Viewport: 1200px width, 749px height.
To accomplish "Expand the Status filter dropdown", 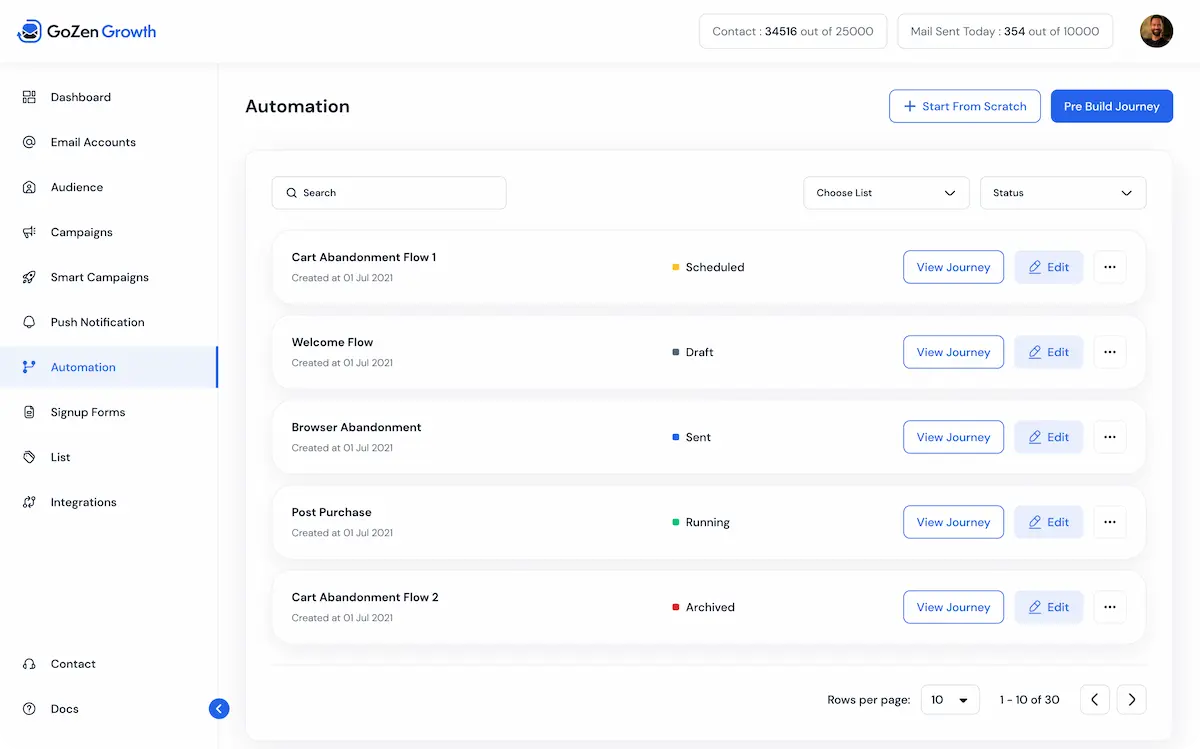I will click(x=1062, y=192).
